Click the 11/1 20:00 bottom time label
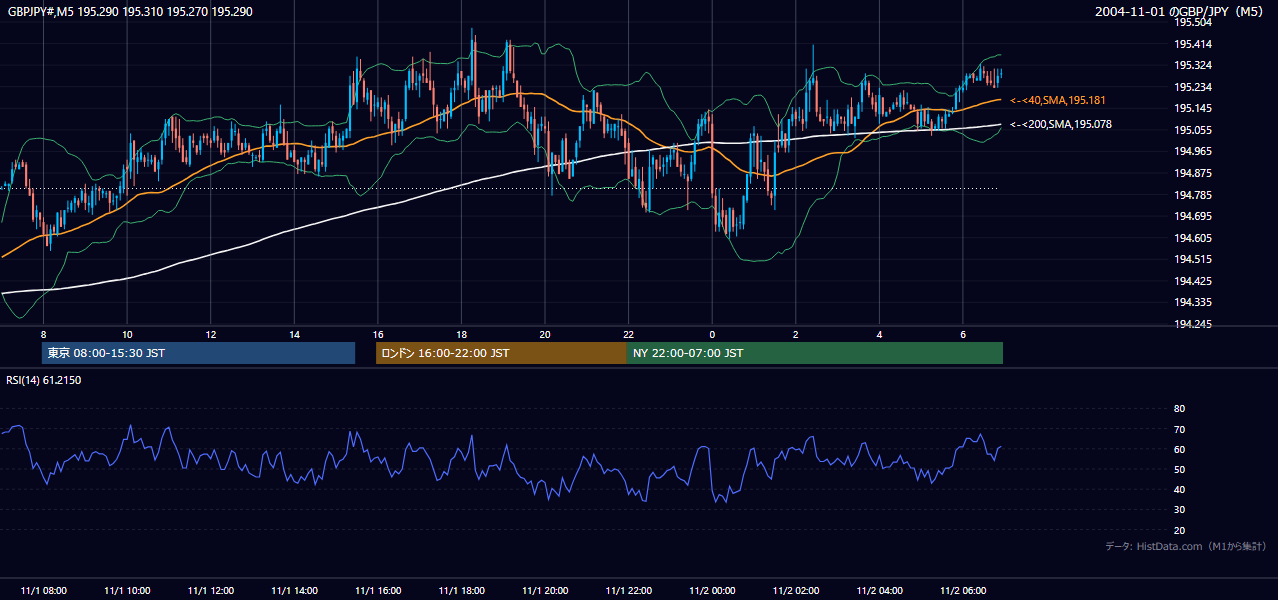Screen dimensions: 1278x600 [x=545, y=590]
